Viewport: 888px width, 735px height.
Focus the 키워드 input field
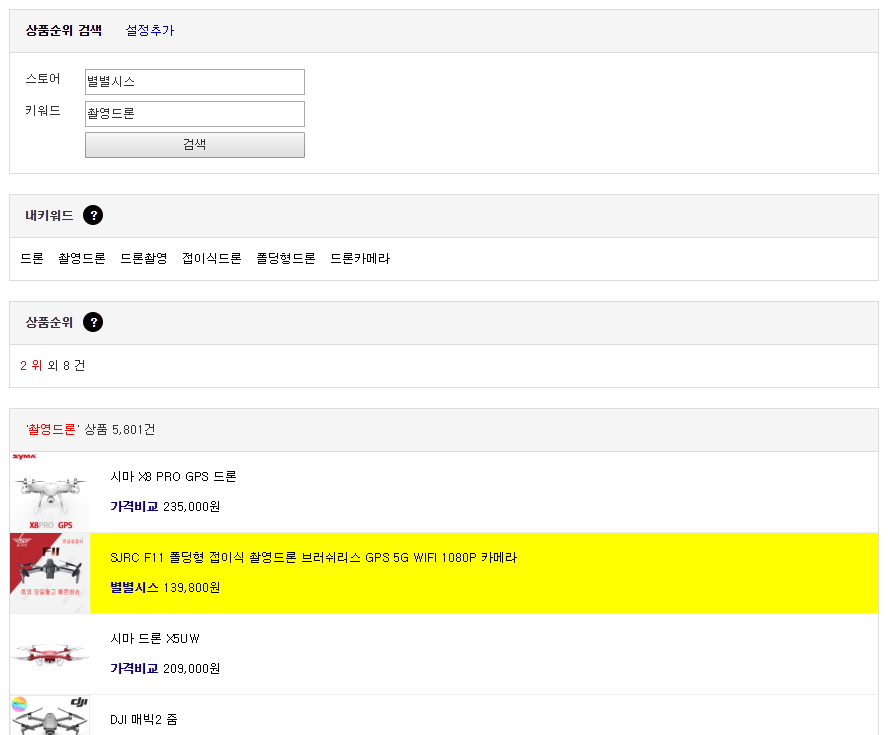195,114
